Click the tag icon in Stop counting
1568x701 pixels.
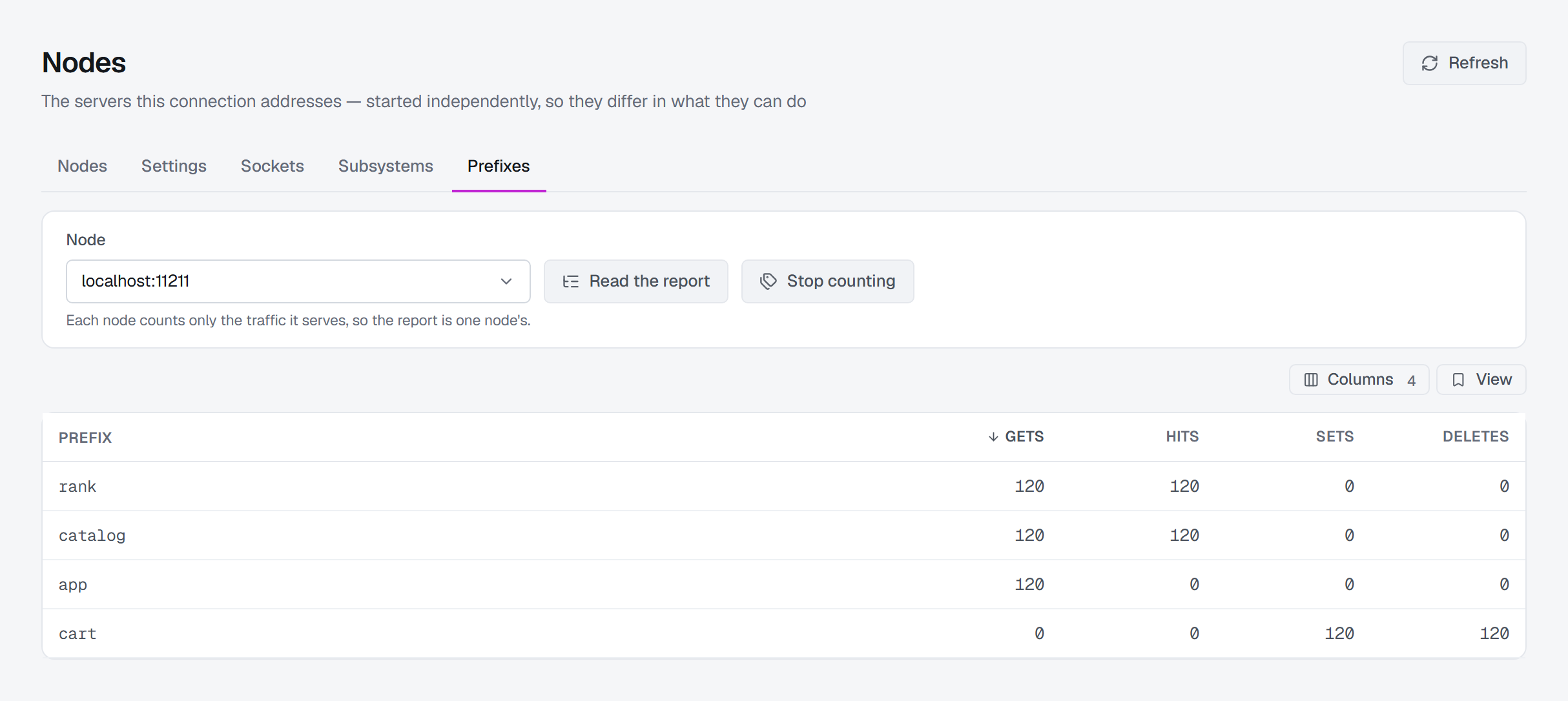pyautogui.click(x=768, y=281)
